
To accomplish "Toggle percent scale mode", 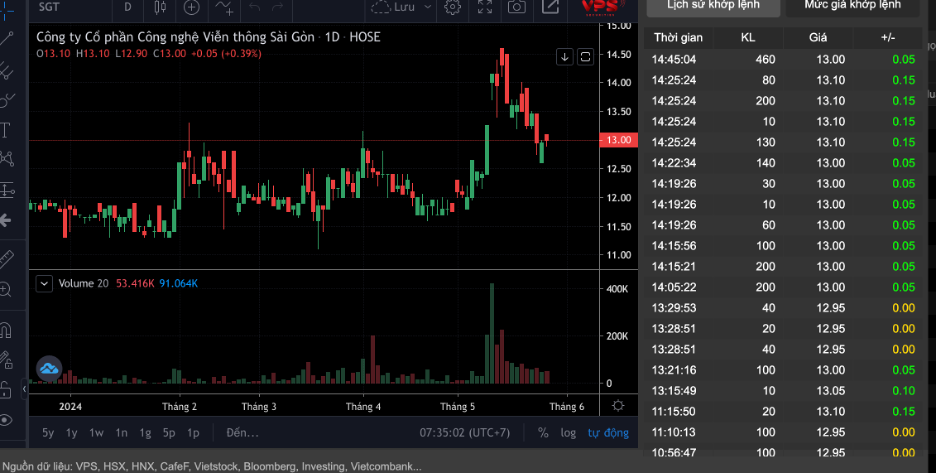I will (543, 433).
